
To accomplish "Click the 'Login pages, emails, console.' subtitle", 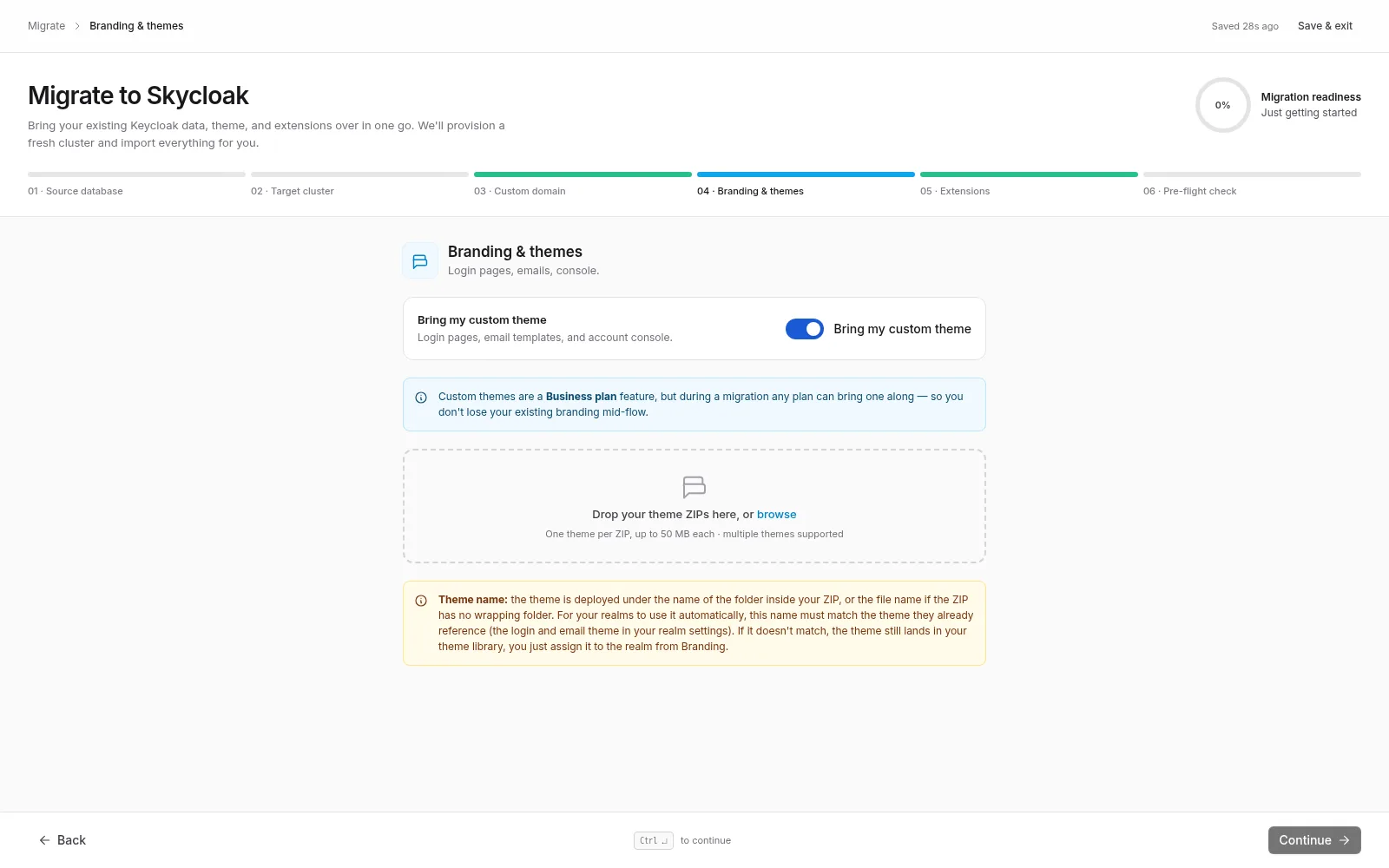I will [x=523, y=271].
